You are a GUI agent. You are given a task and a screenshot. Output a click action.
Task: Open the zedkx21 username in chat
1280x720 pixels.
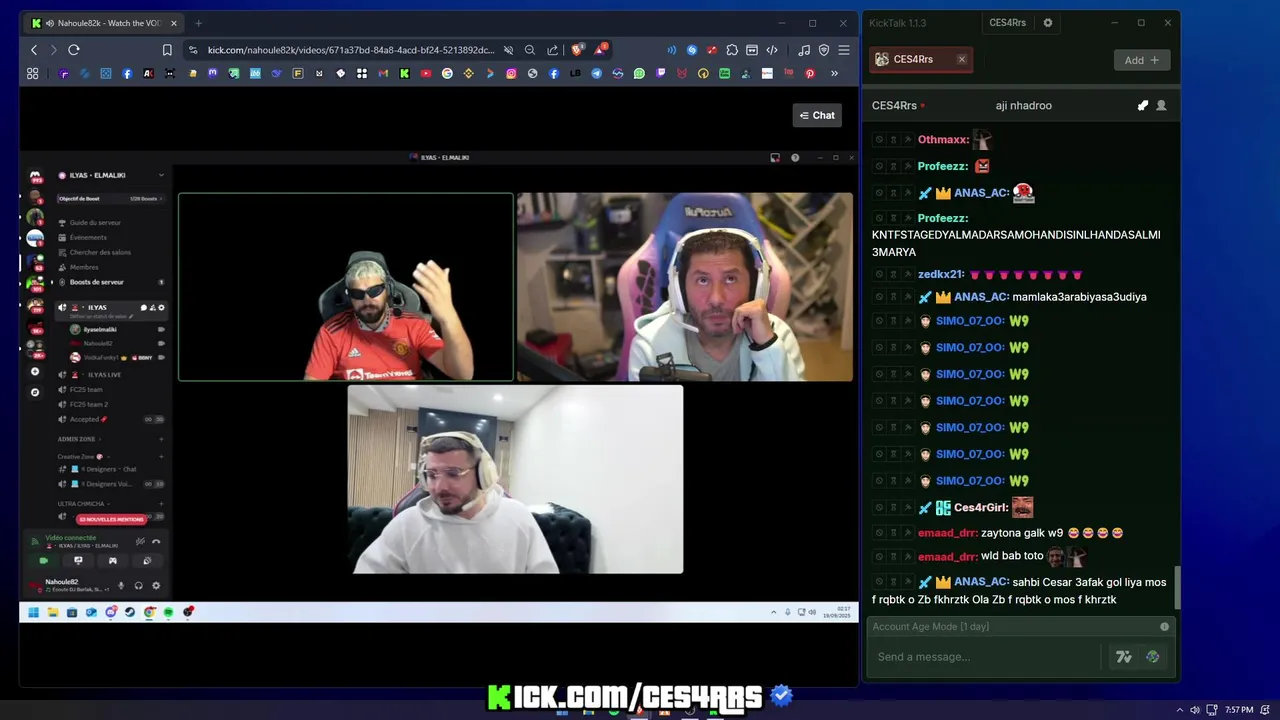click(941, 274)
